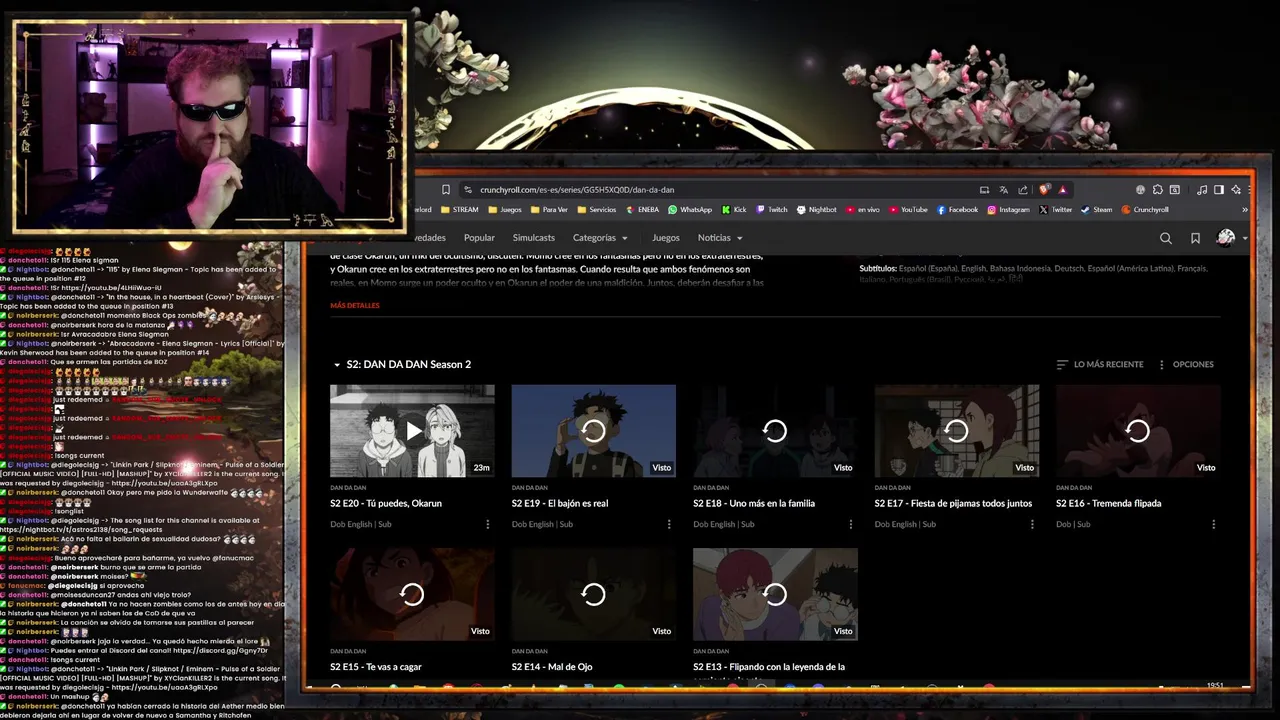Image resolution: width=1280 pixels, height=720 pixels.
Task: Click the site settings icon beside URL
Action: 467,190
